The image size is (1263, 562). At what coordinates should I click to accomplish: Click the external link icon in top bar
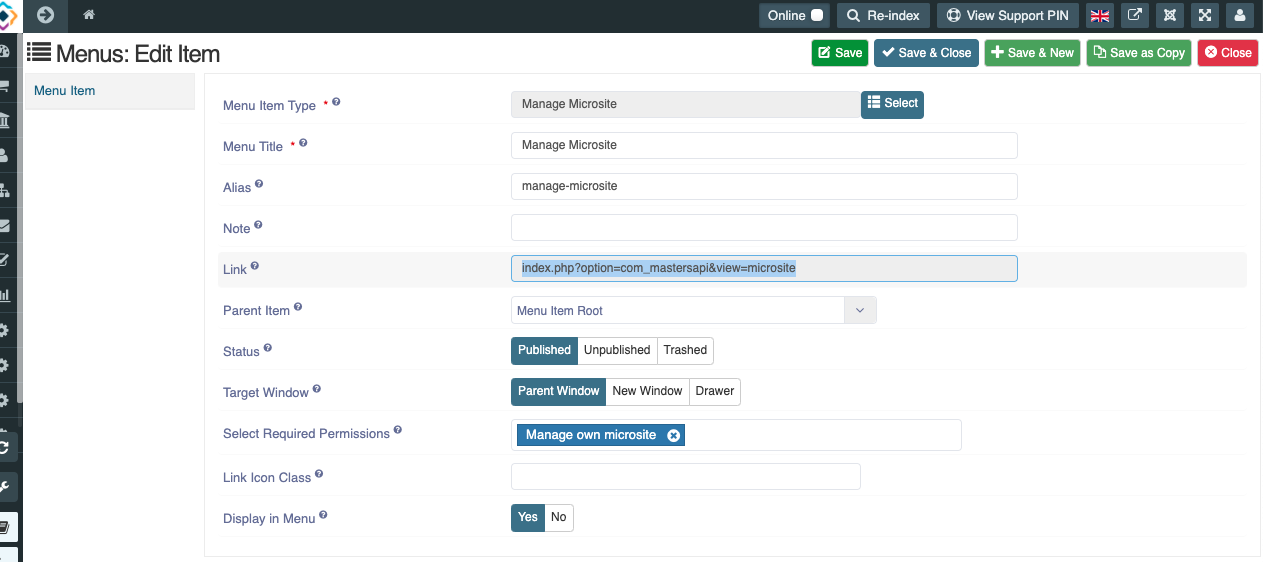[x=1135, y=15]
